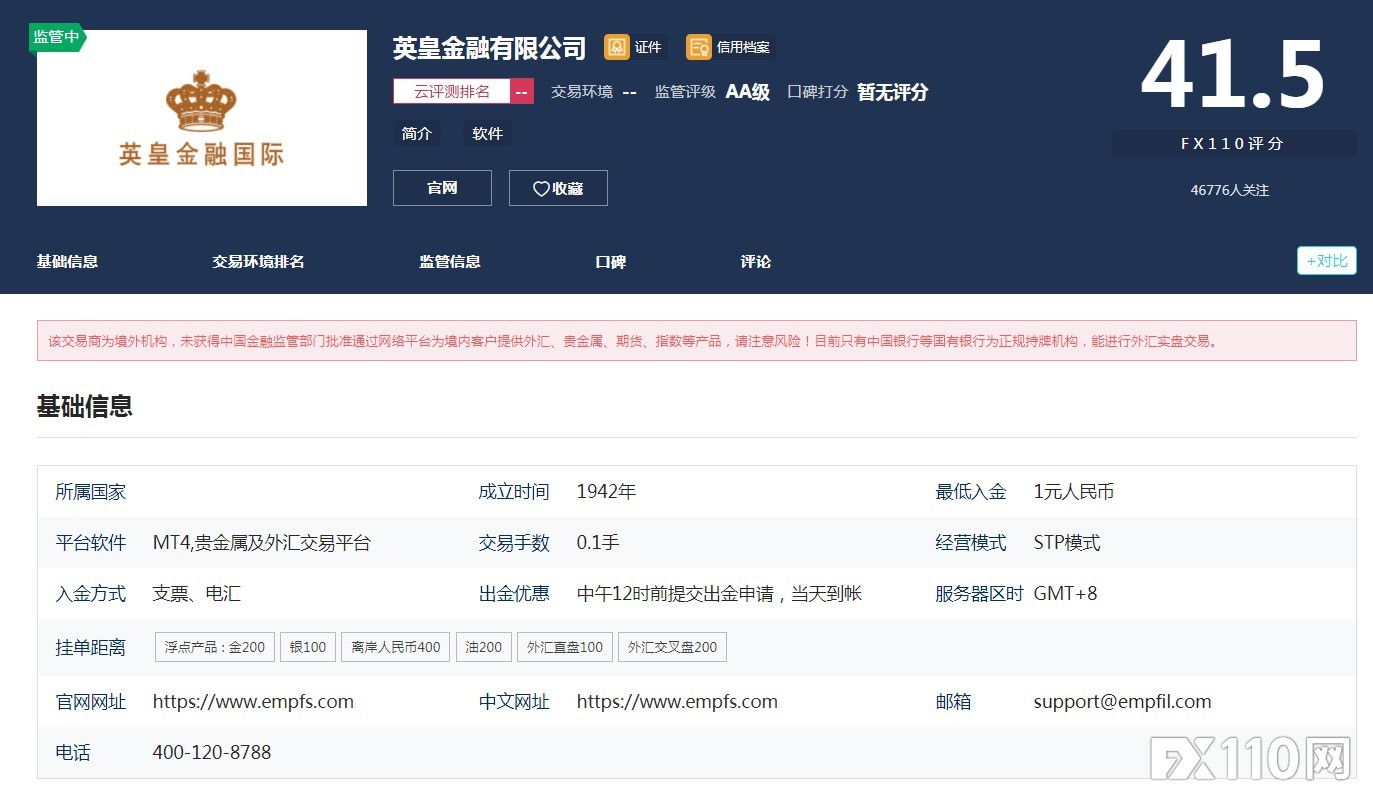Switch to 监管信息 tab
Screen dimensions: 1373x795
(x=450, y=262)
